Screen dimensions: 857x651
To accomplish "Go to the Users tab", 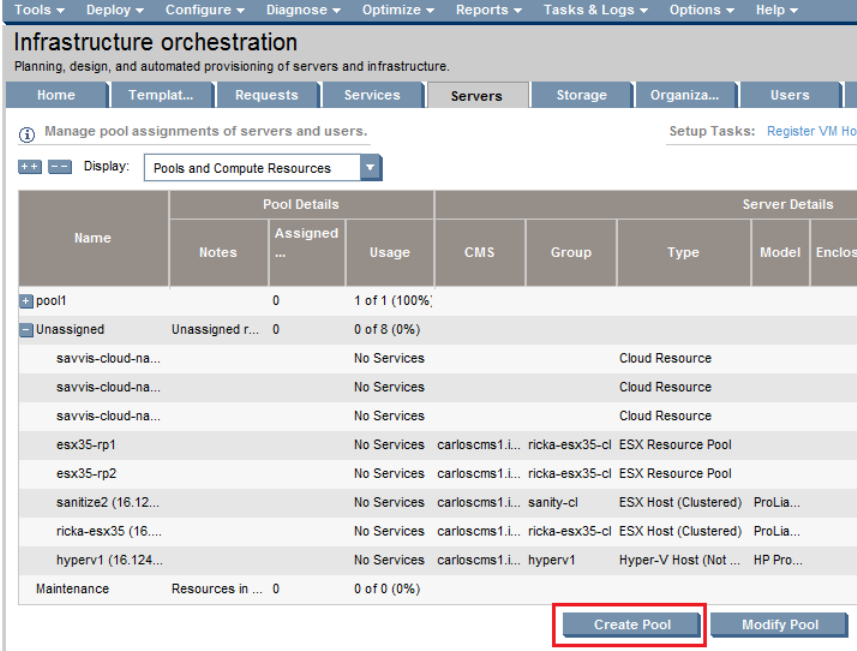I will click(789, 96).
